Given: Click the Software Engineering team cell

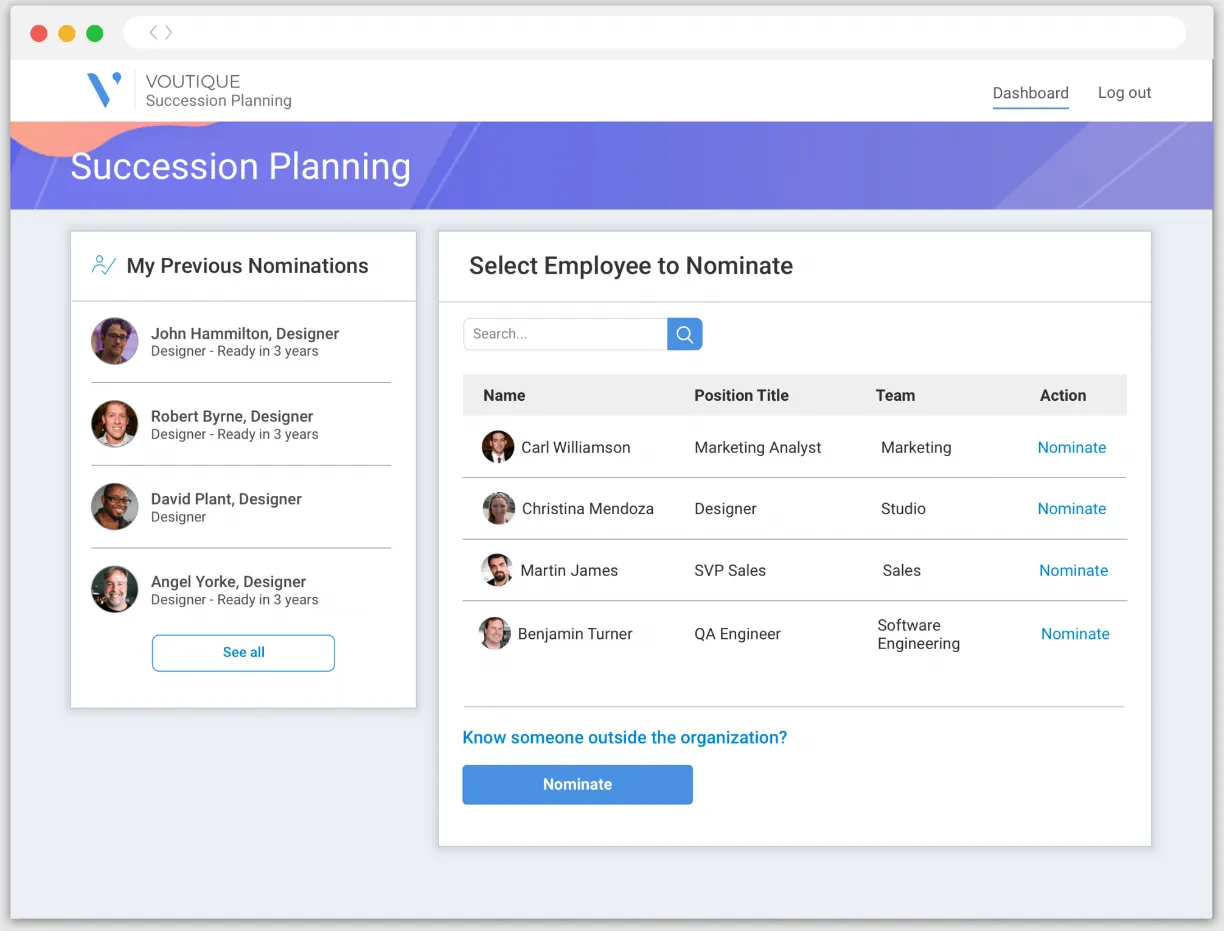Looking at the screenshot, I should (919, 634).
